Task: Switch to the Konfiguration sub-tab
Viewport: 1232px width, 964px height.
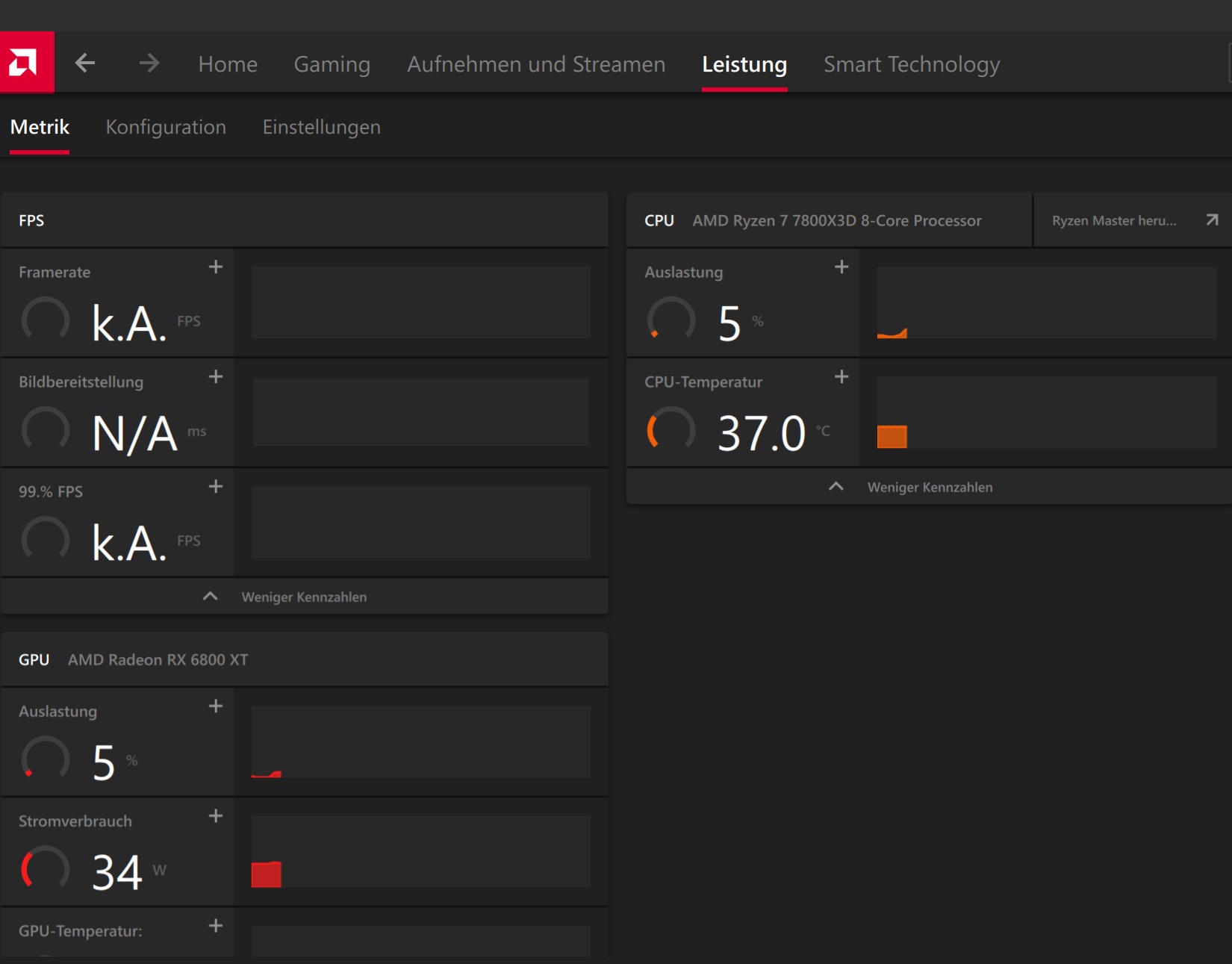Action: (166, 127)
